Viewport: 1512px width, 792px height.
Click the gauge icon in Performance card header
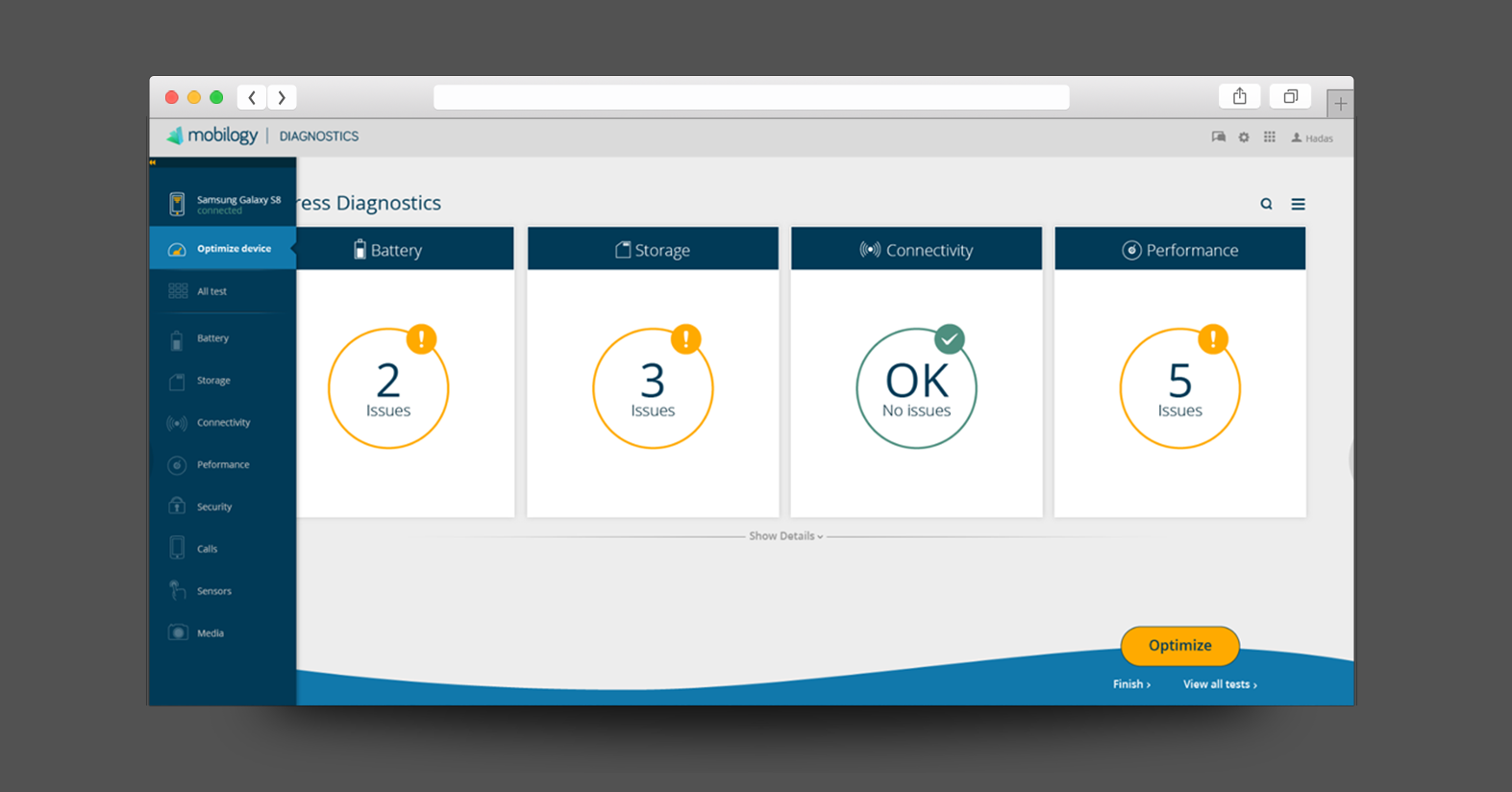(1131, 250)
